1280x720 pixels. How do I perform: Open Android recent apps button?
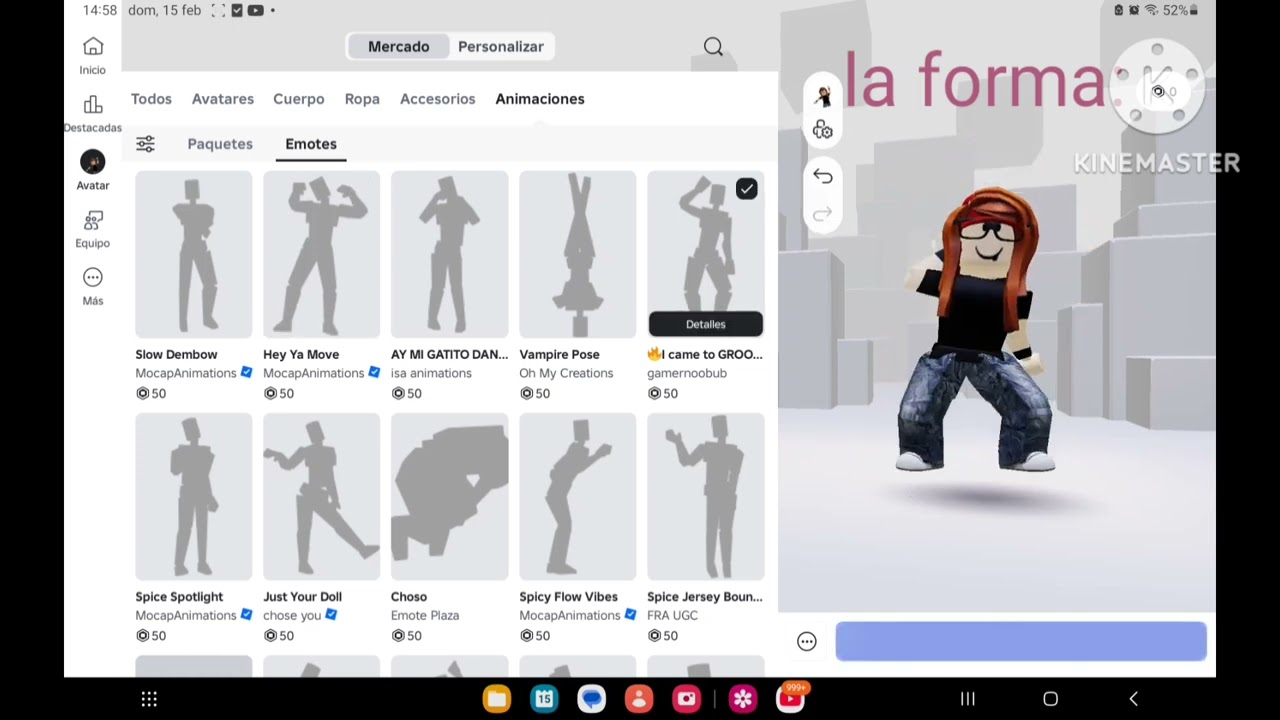coord(968,699)
